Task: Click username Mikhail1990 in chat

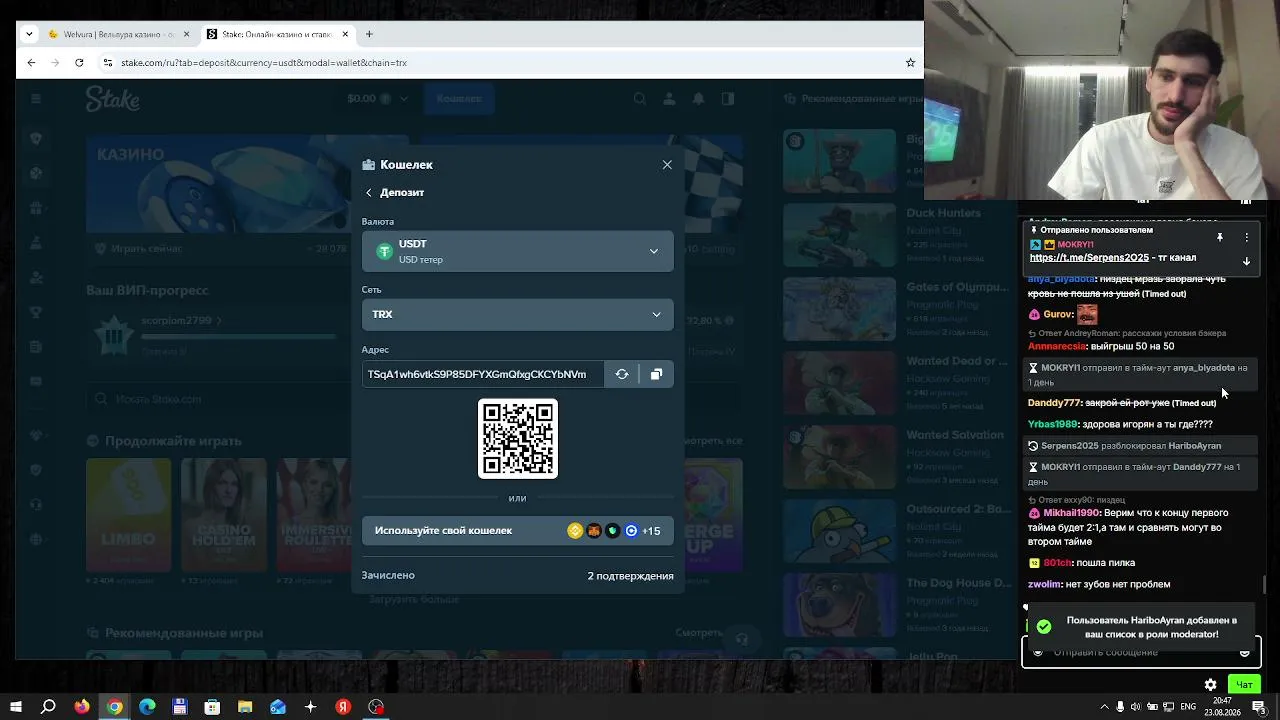Action: [x=1072, y=513]
